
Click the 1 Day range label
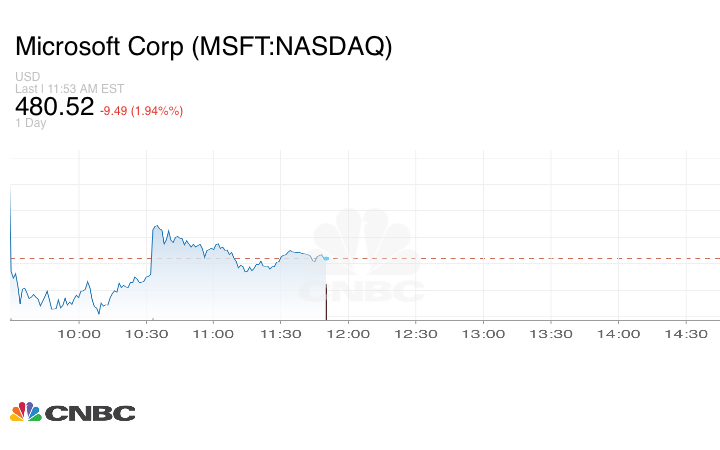(x=30, y=124)
